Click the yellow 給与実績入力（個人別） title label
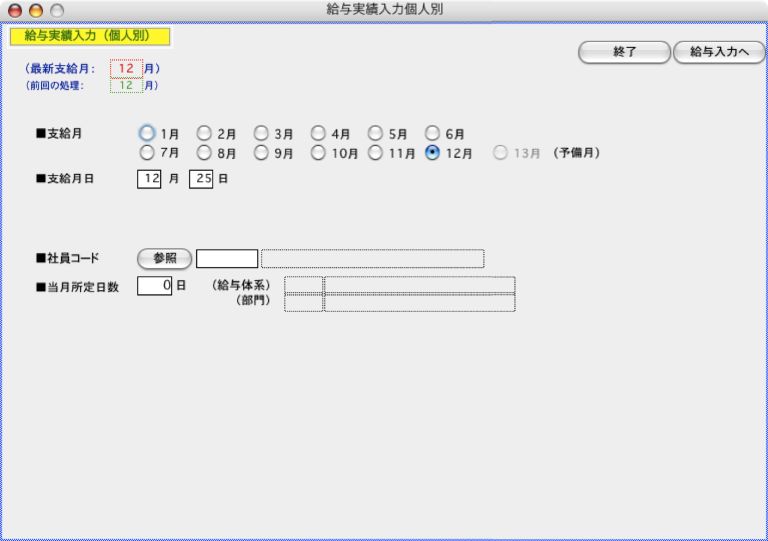Screen dimensions: 768x541 pos(89,36)
